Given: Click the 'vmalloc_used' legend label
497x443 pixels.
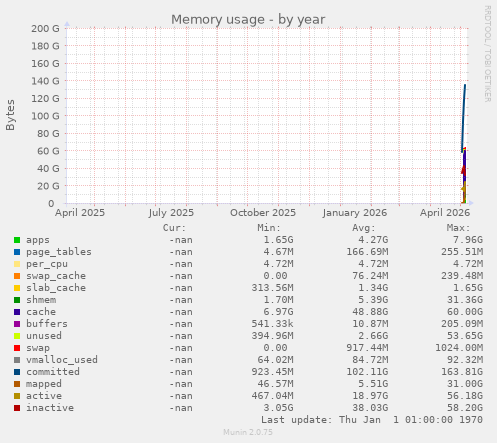Looking at the screenshot, I should tap(62, 360).
